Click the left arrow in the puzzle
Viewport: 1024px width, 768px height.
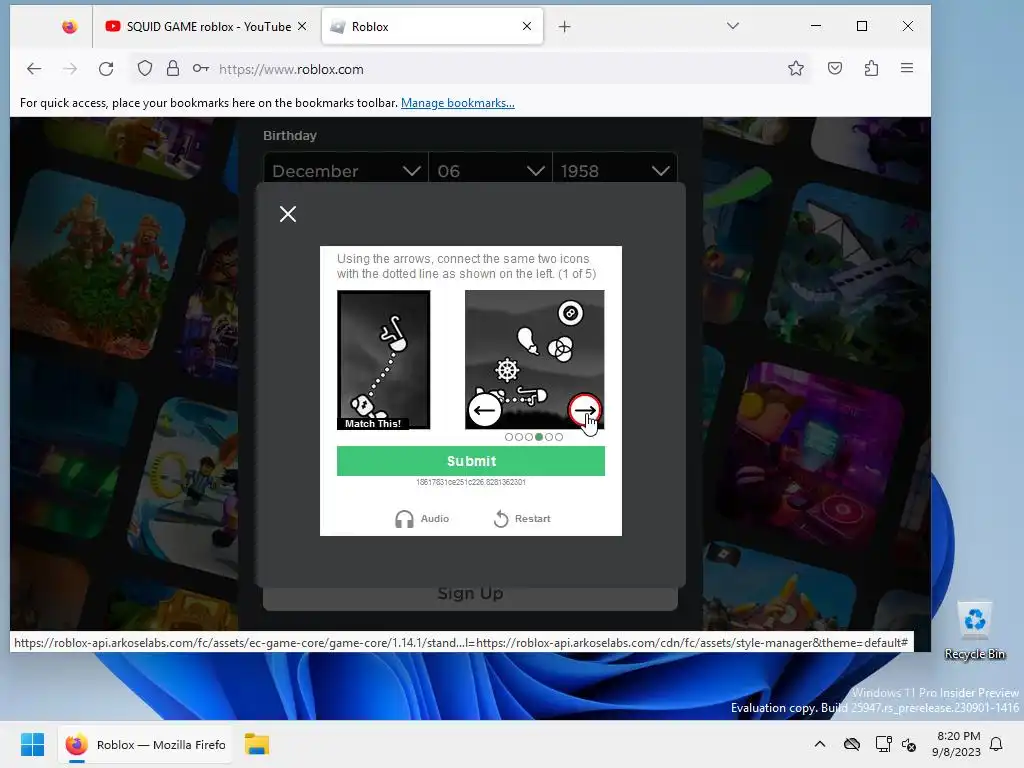[485, 410]
